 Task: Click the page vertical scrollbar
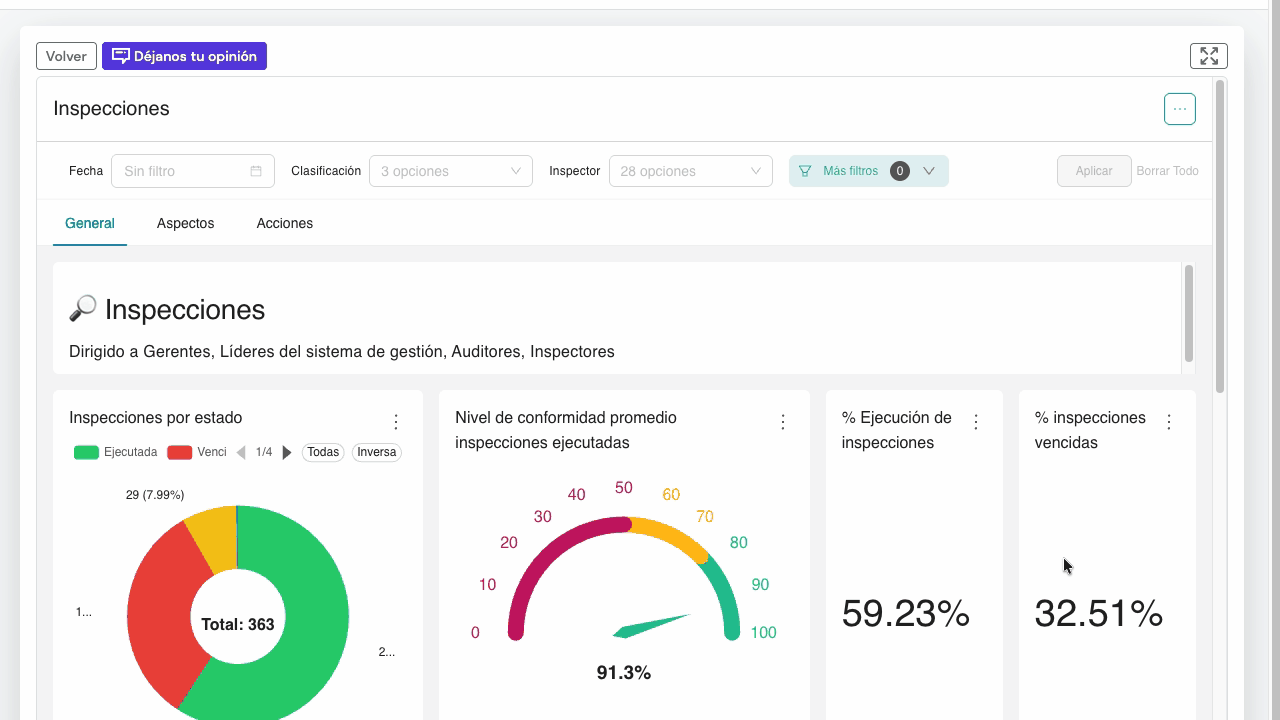click(1220, 237)
